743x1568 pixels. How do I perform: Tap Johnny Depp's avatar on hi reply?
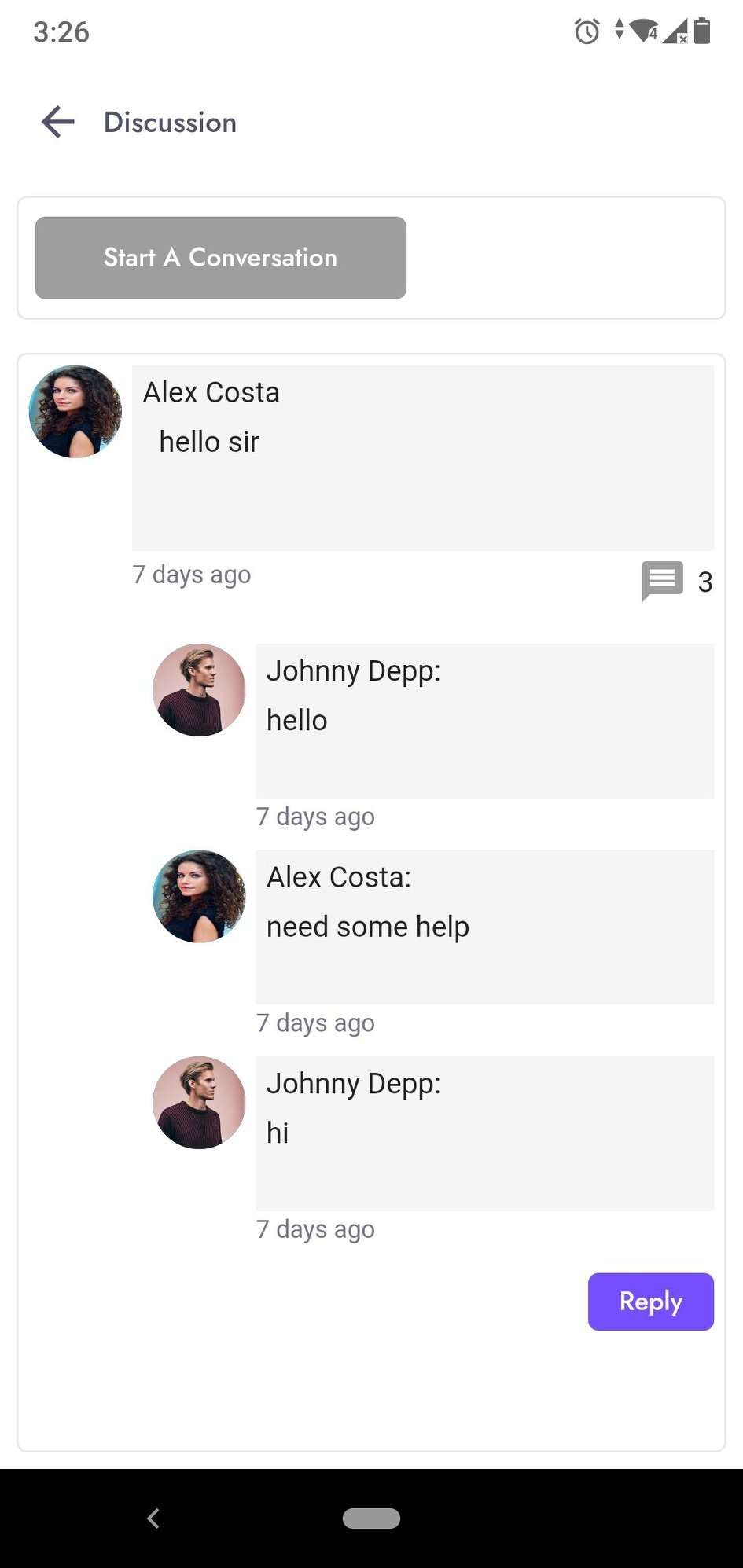(x=199, y=1103)
